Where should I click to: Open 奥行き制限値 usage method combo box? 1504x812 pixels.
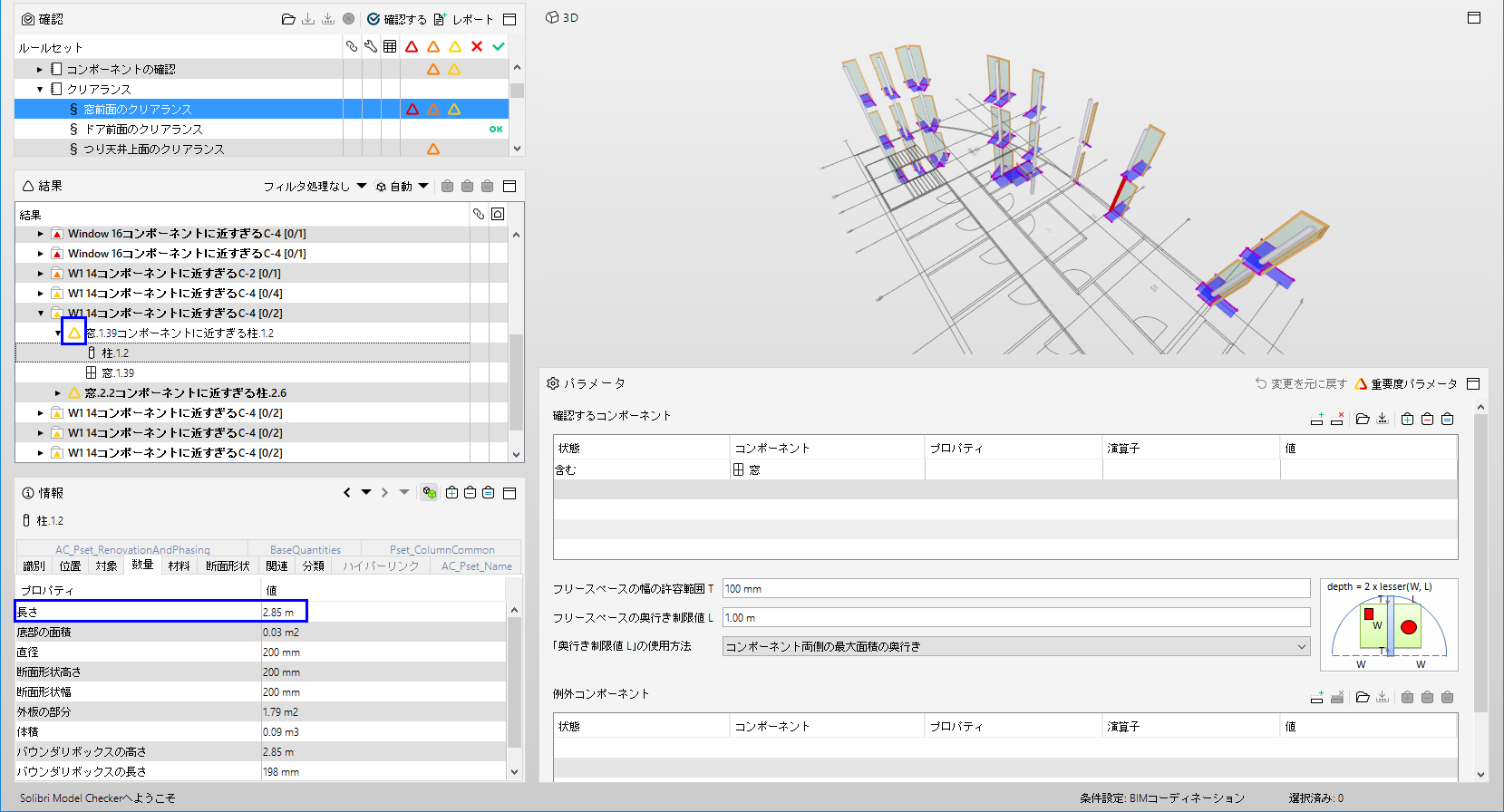click(x=1016, y=646)
